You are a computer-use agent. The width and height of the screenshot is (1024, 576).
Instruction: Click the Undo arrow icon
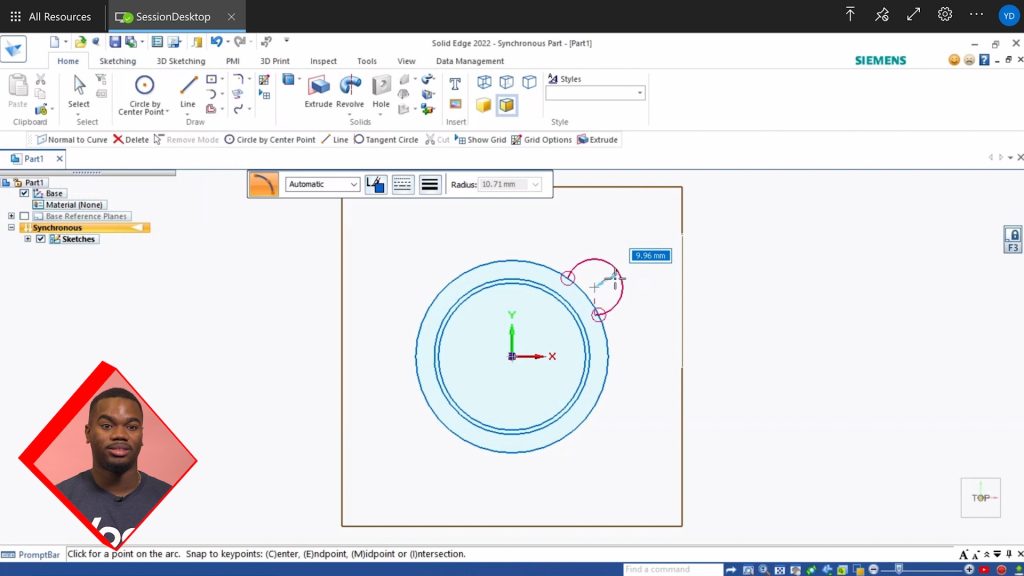(x=216, y=42)
